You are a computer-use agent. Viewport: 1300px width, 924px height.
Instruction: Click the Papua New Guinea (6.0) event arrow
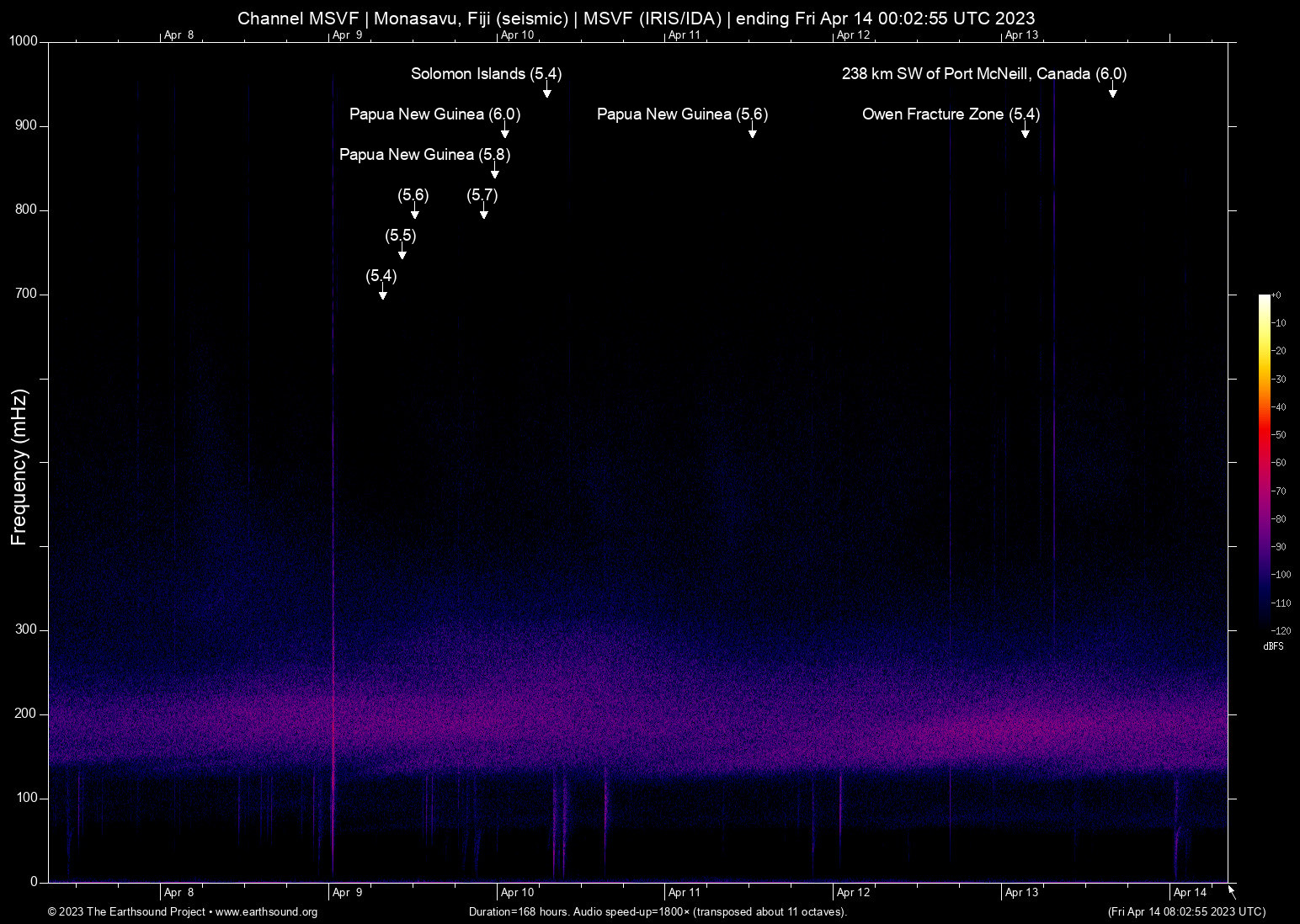pos(505,132)
